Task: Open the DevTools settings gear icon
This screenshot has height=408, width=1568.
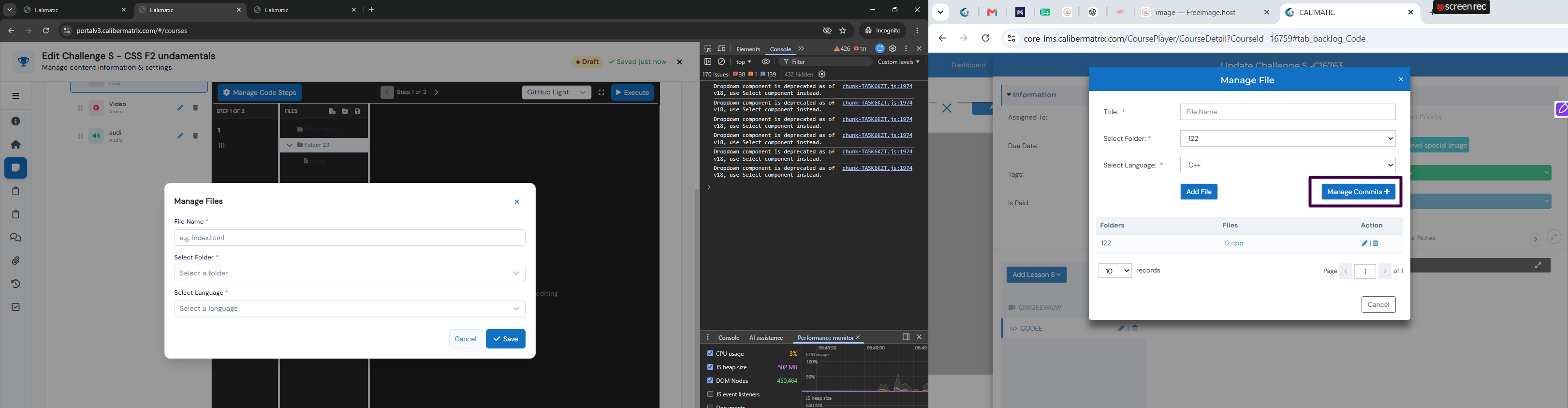Action: tap(893, 49)
